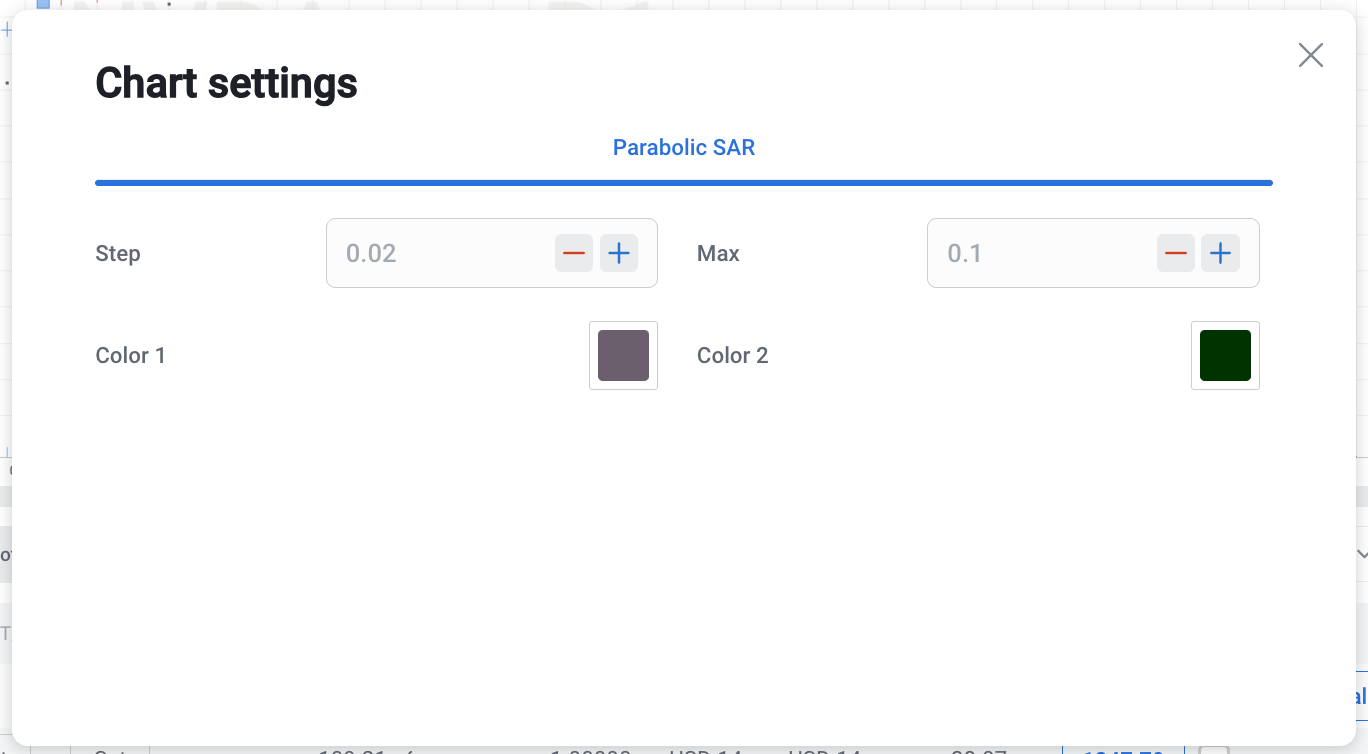Image resolution: width=1368 pixels, height=754 pixels.
Task: Click the Chart settings heading
Action: (226, 83)
